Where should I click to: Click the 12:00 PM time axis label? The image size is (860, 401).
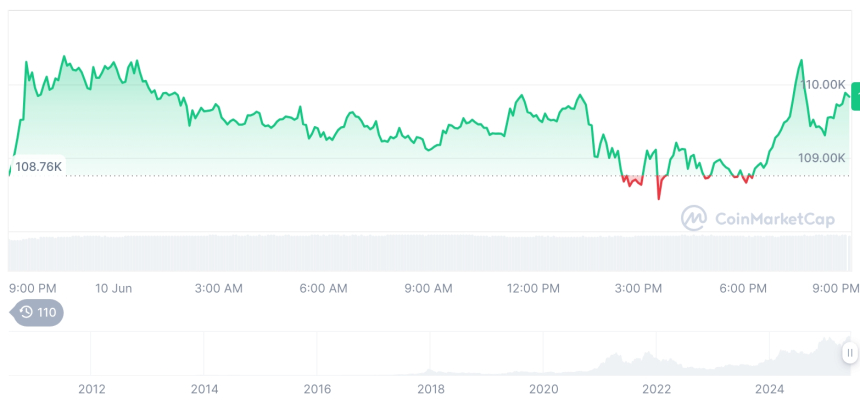tap(534, 288)
